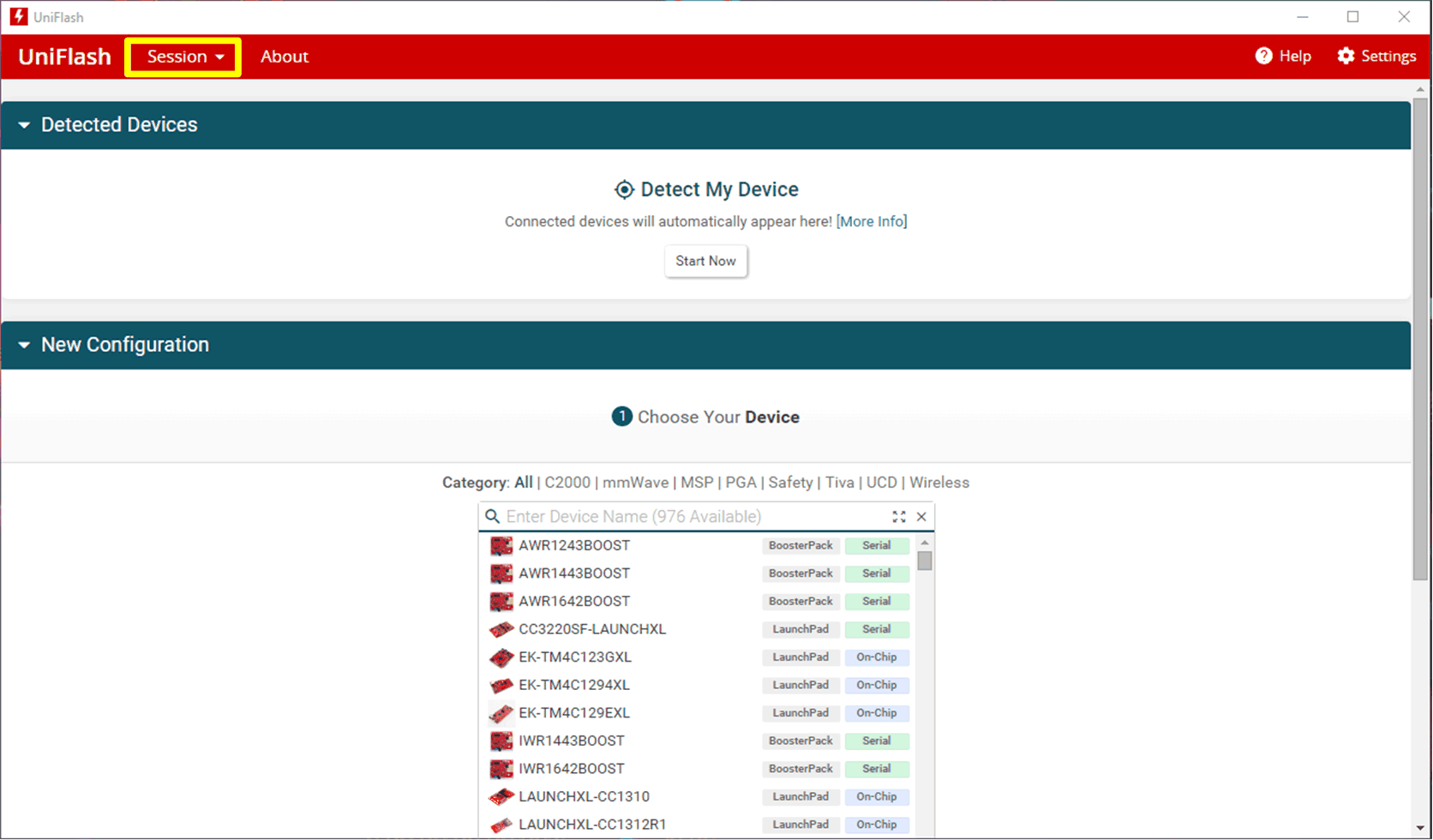The height and width of the screenshot is (840, 1433).
Task: Select EK-TM4C1294XL from the device list
Action: [574, 685]
